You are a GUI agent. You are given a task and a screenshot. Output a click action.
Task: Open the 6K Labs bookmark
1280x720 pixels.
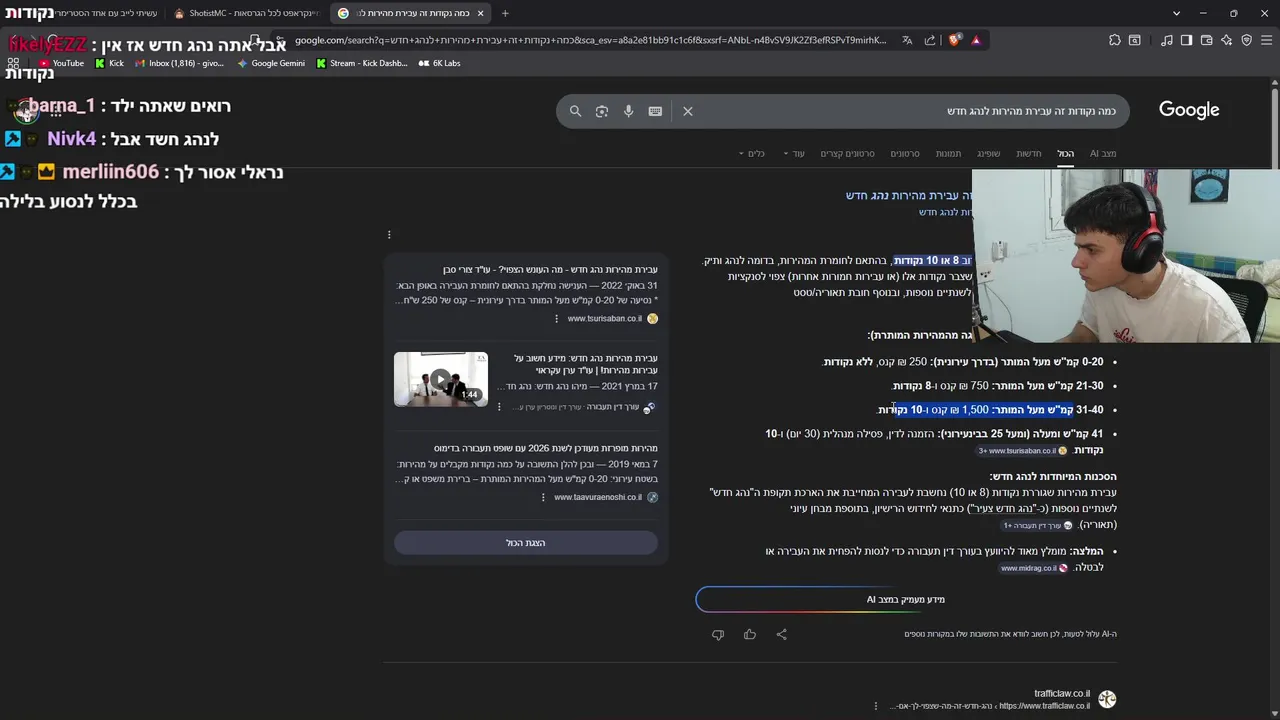tap(440, 63)
